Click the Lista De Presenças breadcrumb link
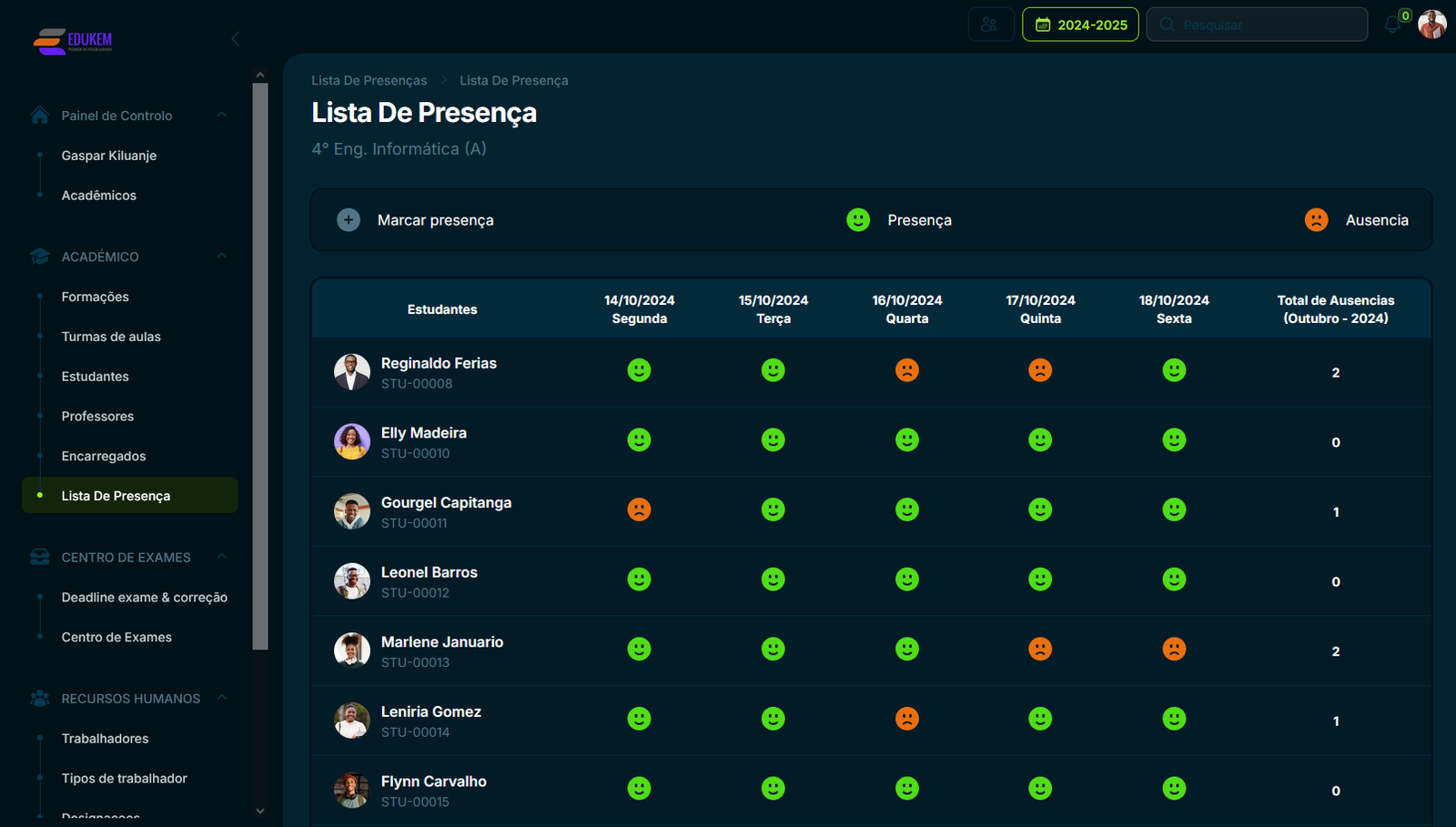 click(x=369, y=80)
